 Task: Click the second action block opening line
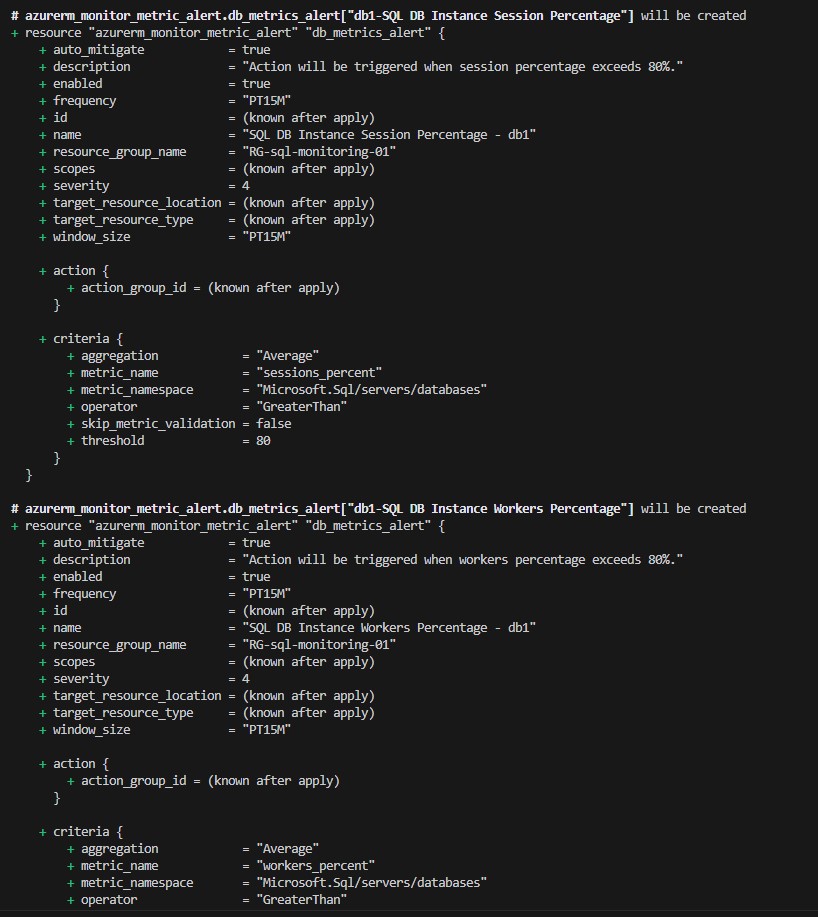coord(74,764)
